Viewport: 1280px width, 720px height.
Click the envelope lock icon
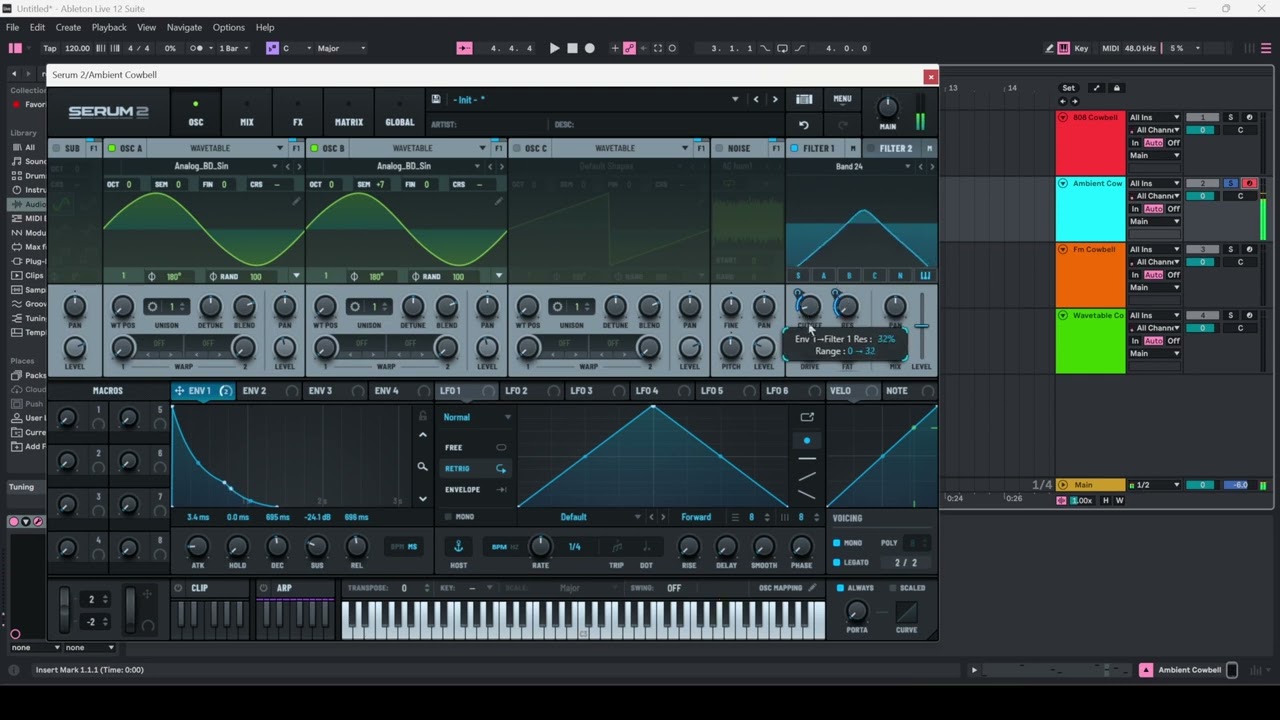click(422, 416)
